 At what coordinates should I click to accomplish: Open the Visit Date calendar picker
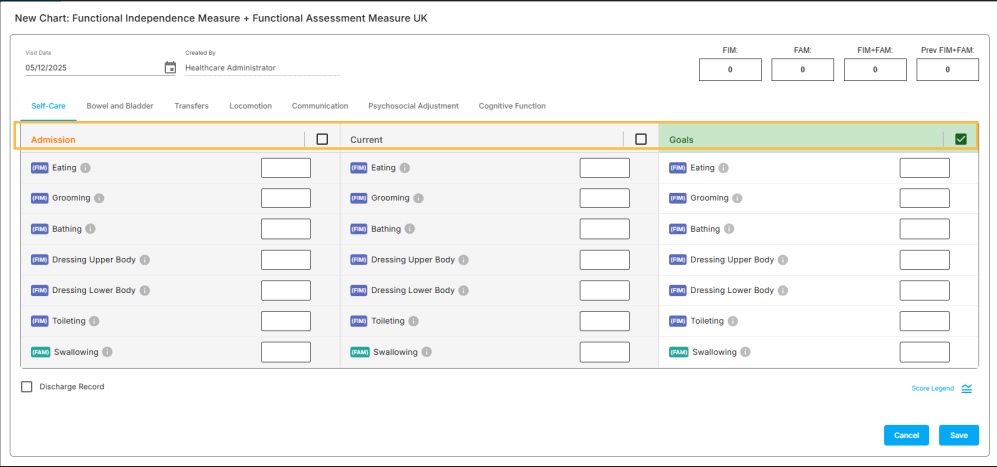[170, 68]
